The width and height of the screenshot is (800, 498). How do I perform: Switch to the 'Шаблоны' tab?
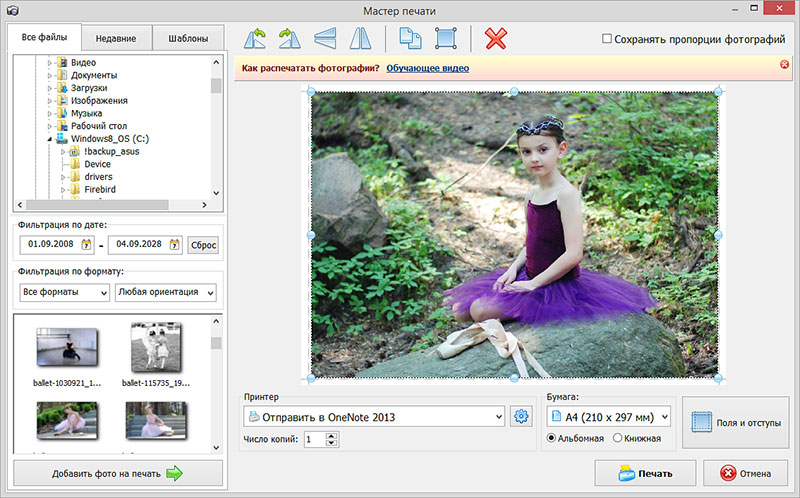(x=188, y=39)
